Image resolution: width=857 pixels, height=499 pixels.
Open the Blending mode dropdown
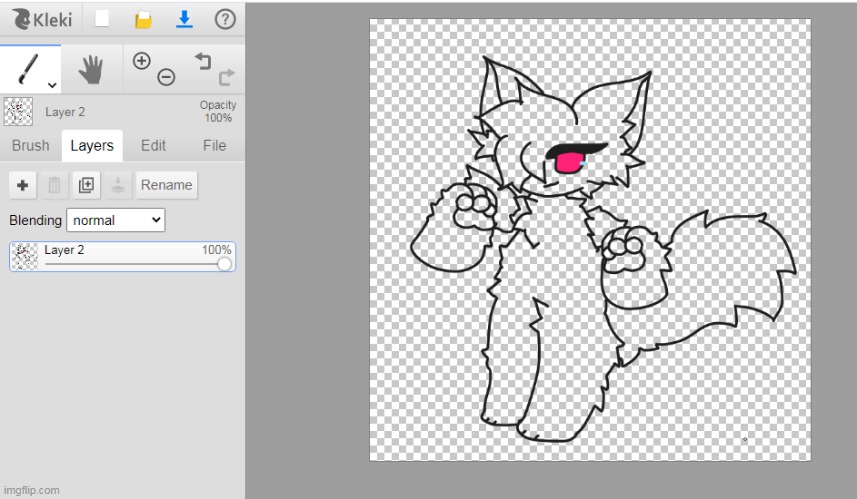coord(115,220)
